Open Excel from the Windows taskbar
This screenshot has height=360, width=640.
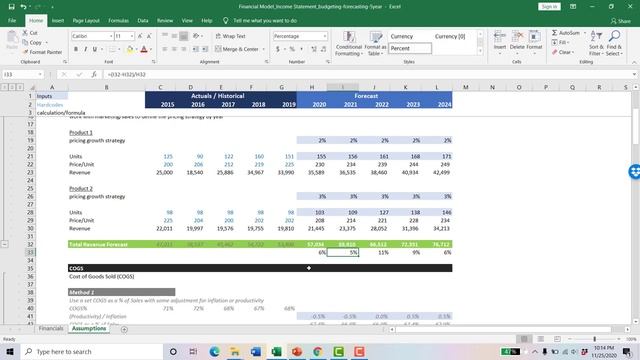pos(276,351)
